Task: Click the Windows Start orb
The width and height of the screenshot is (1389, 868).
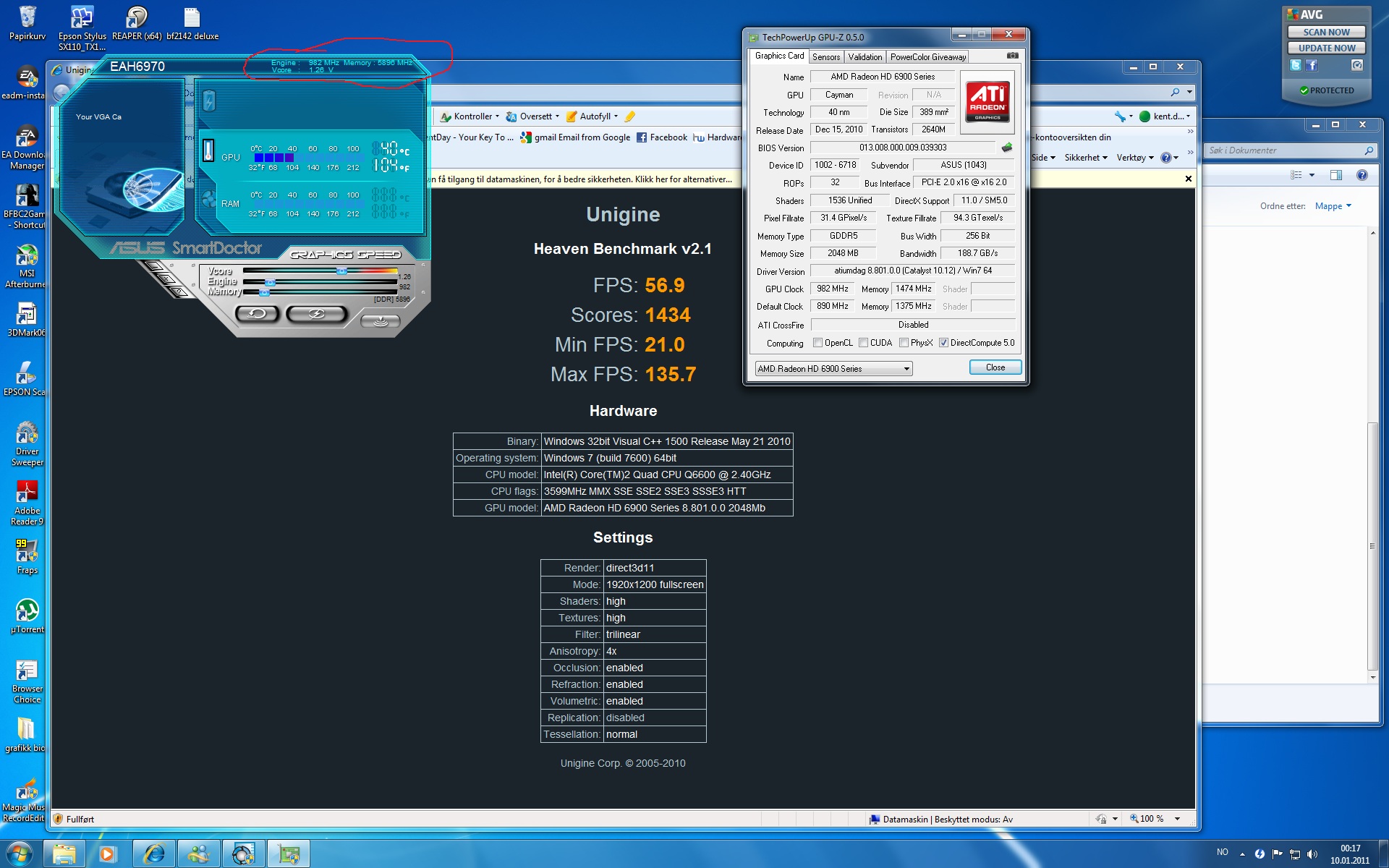Action: (x=20, y=854)
